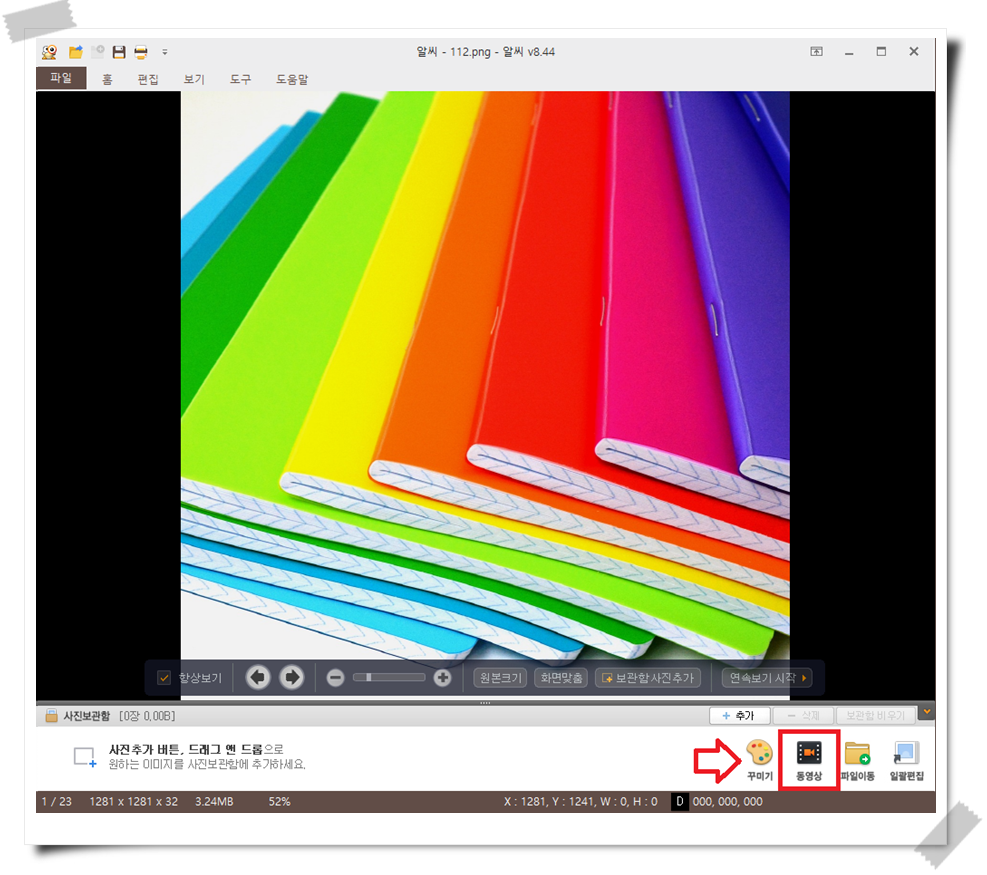Image resolution: width=987 pixels, height=875 pixels.
Task: Open the 도움말 tab
Action: pos(292,79)
